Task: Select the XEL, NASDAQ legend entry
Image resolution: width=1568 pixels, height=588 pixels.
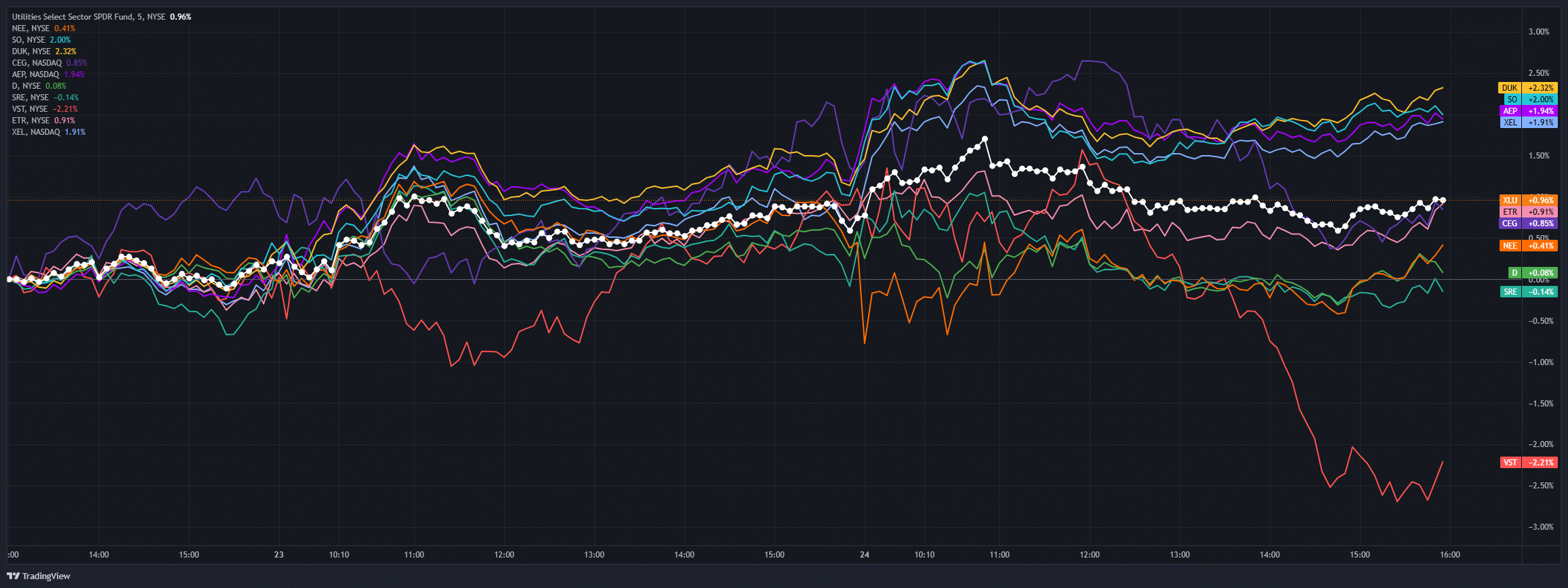Action: [48, 132]
